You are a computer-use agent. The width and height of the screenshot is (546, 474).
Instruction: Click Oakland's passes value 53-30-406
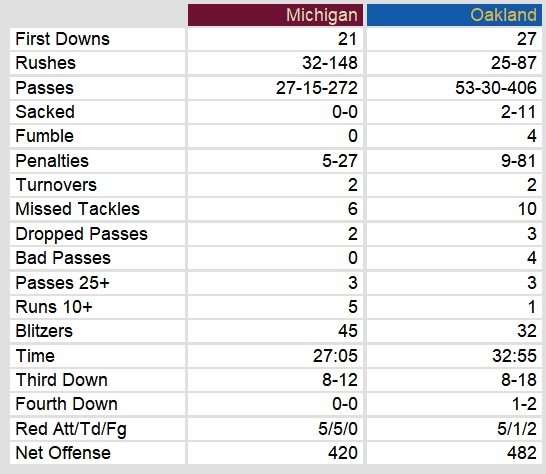pos(496,87)
